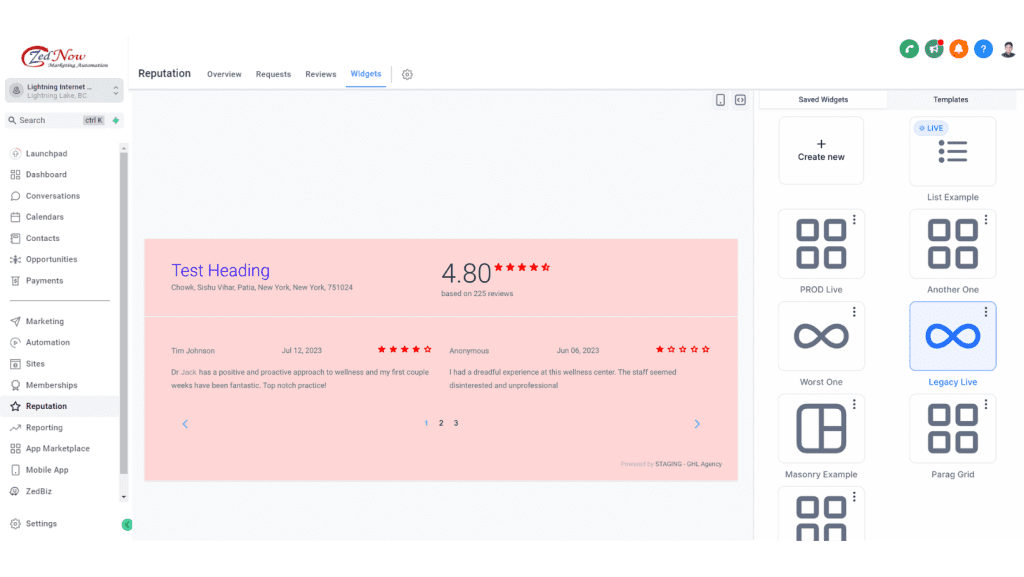Viewport: 1024px width, 577px height.
Task: Switch to the Templates tab
Action: [x=950, y=99]
